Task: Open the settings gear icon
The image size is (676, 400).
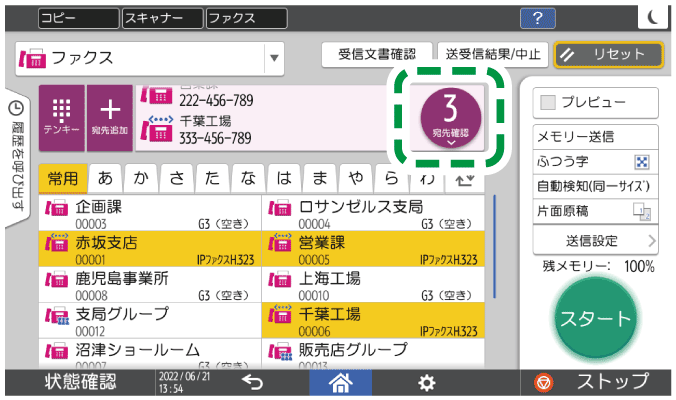Action: pyautogui.click(x=426, y=383)
